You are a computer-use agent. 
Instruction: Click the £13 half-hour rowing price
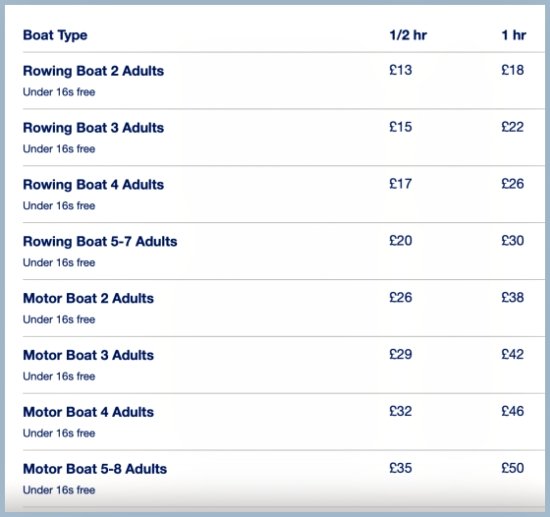pyautogui.click(x=401, y=70)
